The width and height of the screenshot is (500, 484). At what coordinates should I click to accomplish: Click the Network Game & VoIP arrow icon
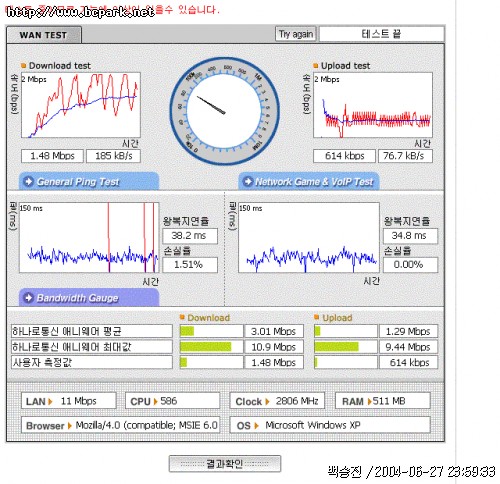tap(248, 181)
